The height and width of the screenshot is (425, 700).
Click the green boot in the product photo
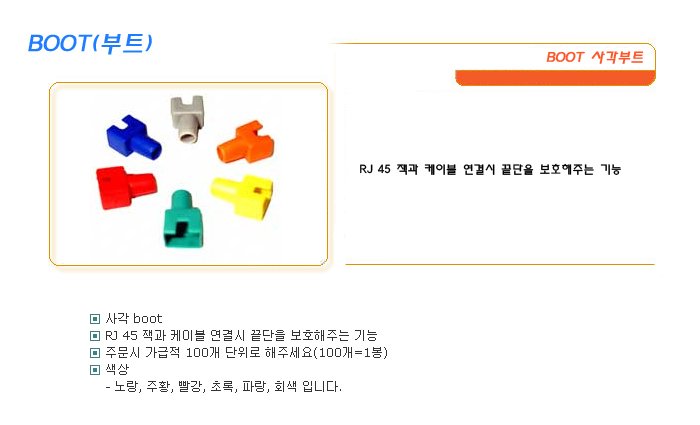[183, 217]
